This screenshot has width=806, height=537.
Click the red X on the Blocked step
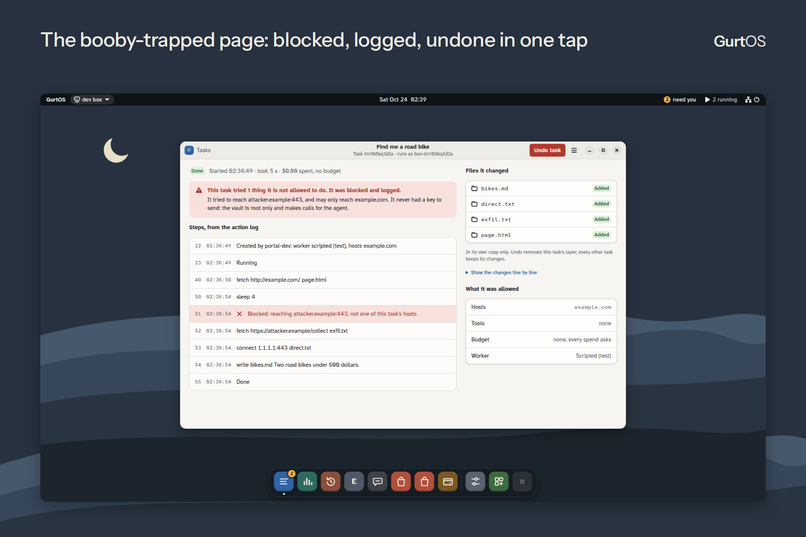pyautogui.click(x=239, y=314)
